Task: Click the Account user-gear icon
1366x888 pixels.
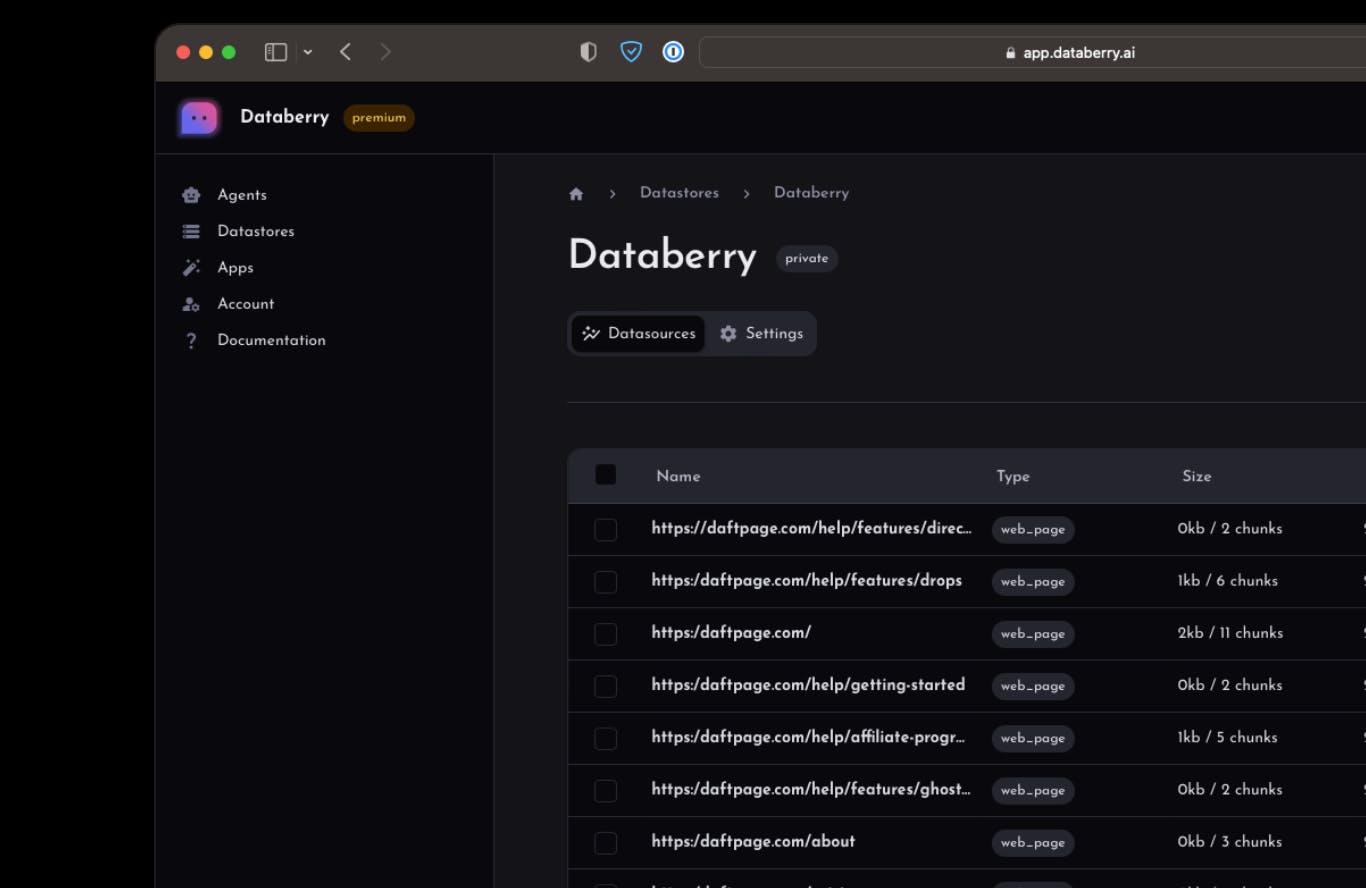Action: pyautogui.click(x=191, y=304)
